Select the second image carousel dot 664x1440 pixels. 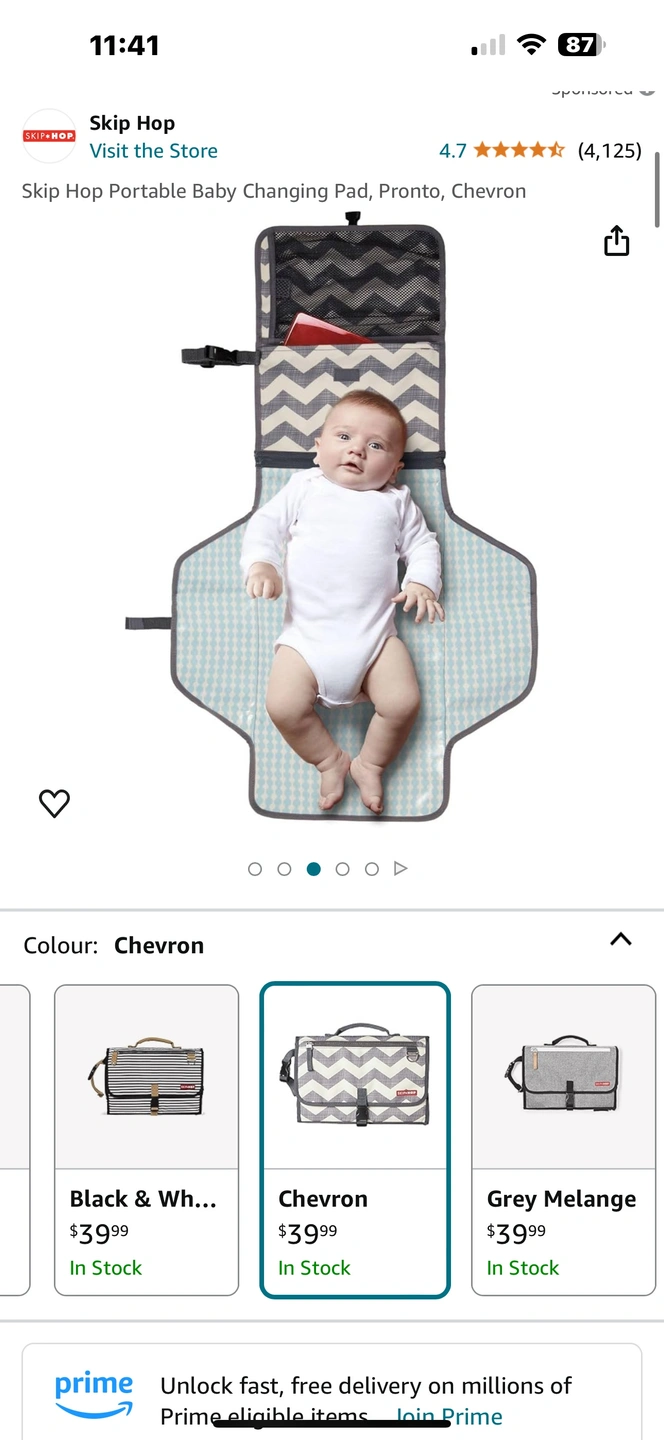(x=284, y=869)
